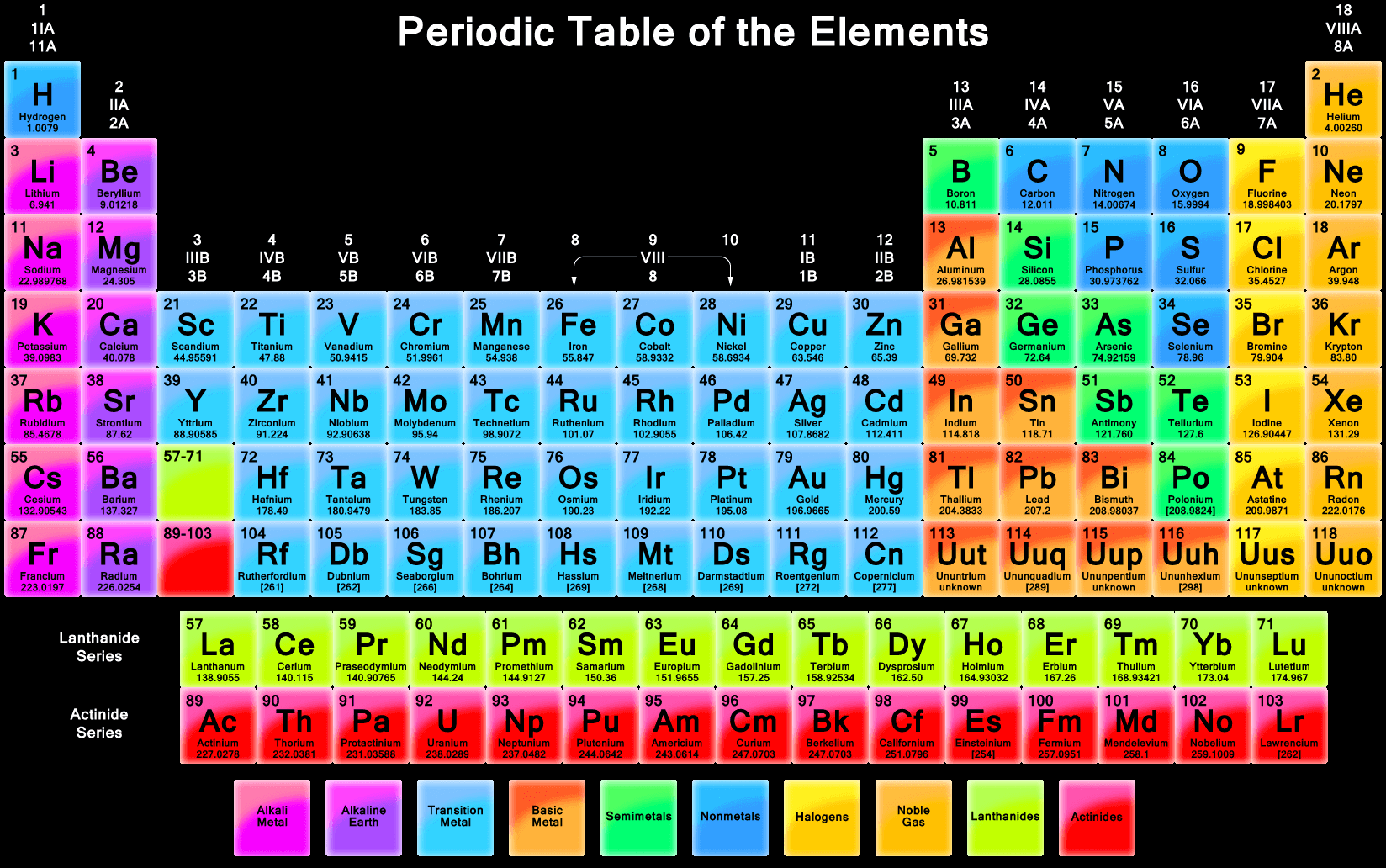Select the Helium element tile
Viewport: 1386px width, 868px height.
click(1343, 99)
